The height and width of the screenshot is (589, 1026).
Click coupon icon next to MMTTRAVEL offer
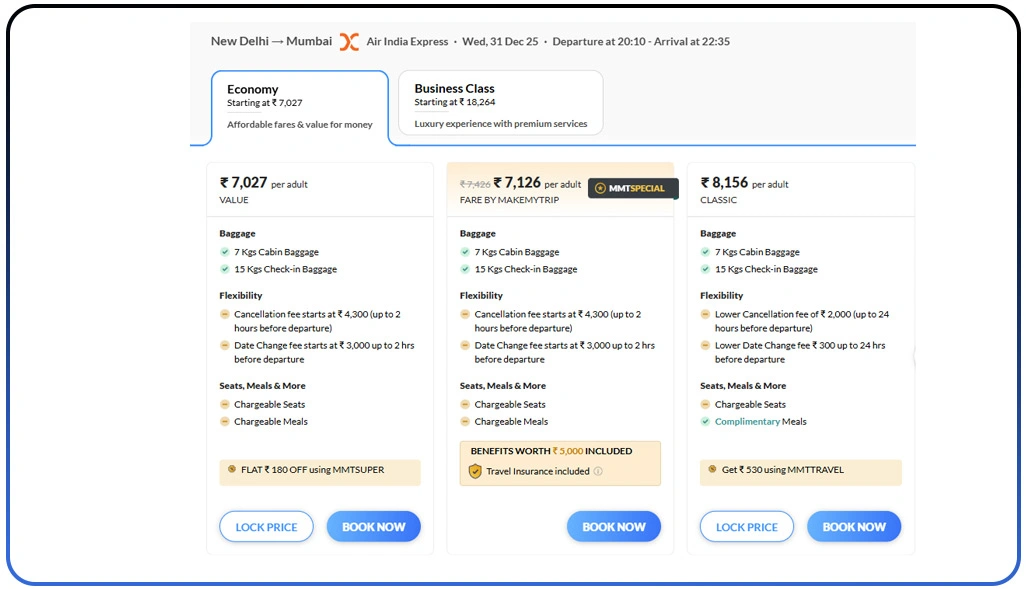712,469
